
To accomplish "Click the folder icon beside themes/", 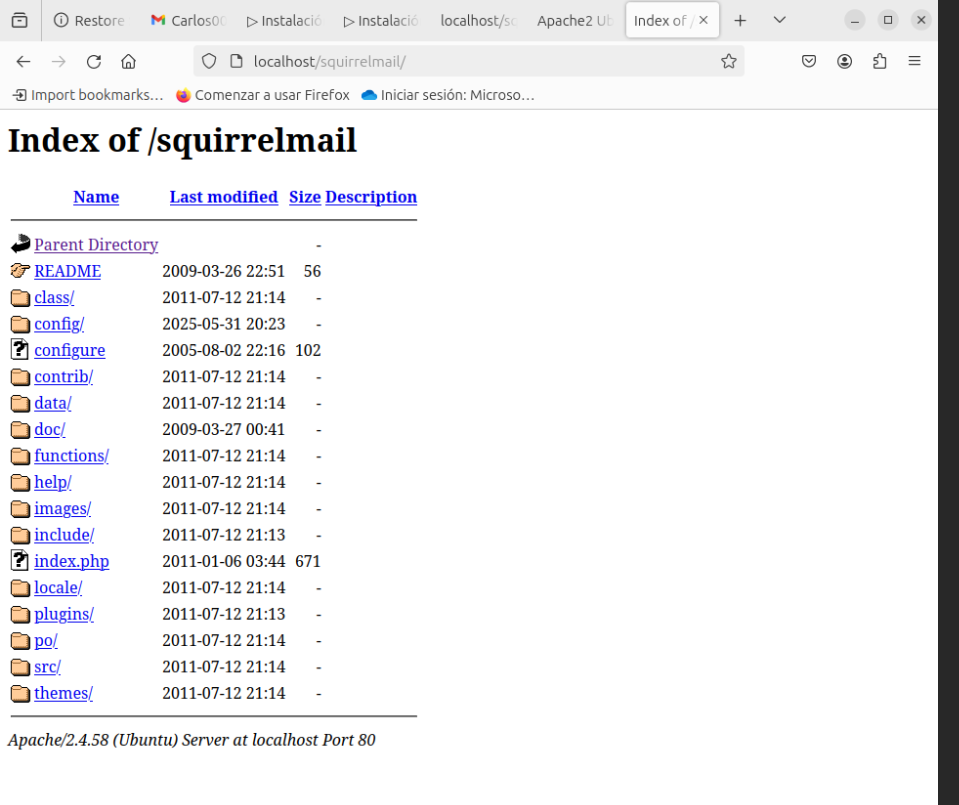I will (20, 693).
